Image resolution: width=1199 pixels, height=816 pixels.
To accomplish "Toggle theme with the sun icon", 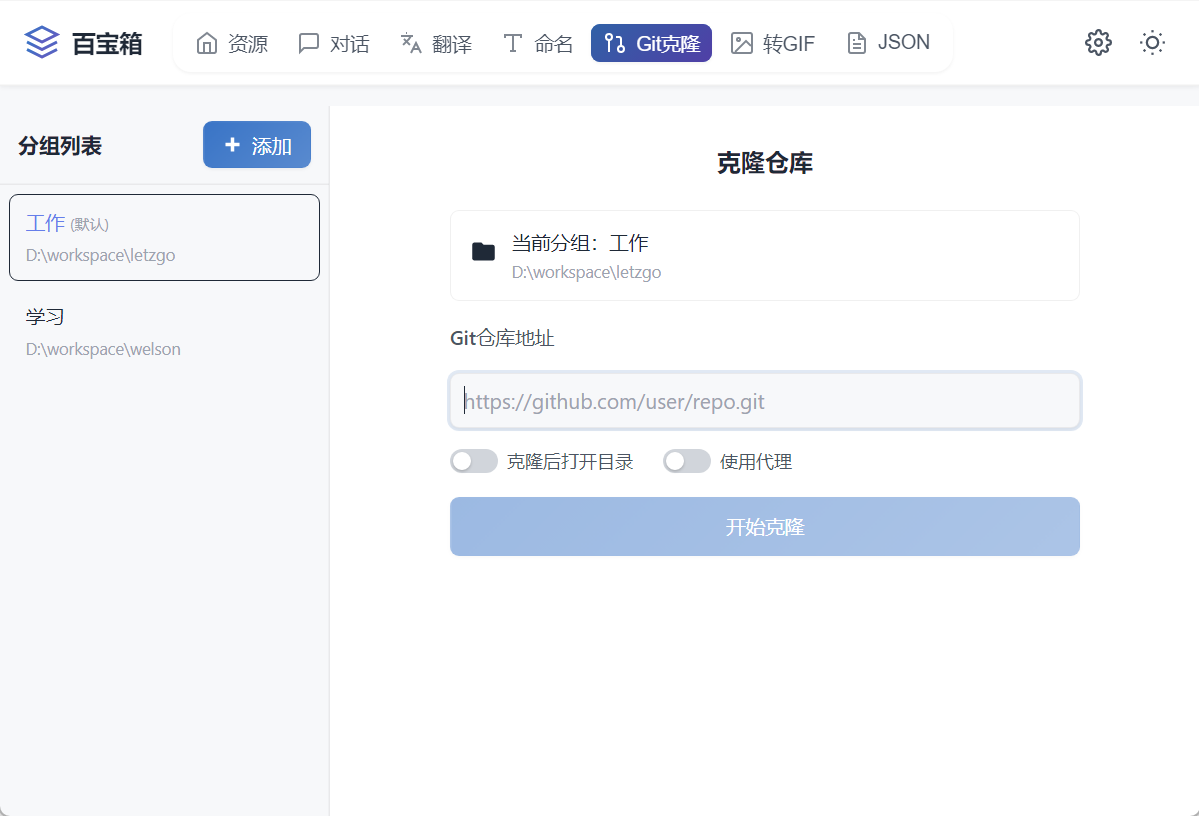I will (1152, 42).
